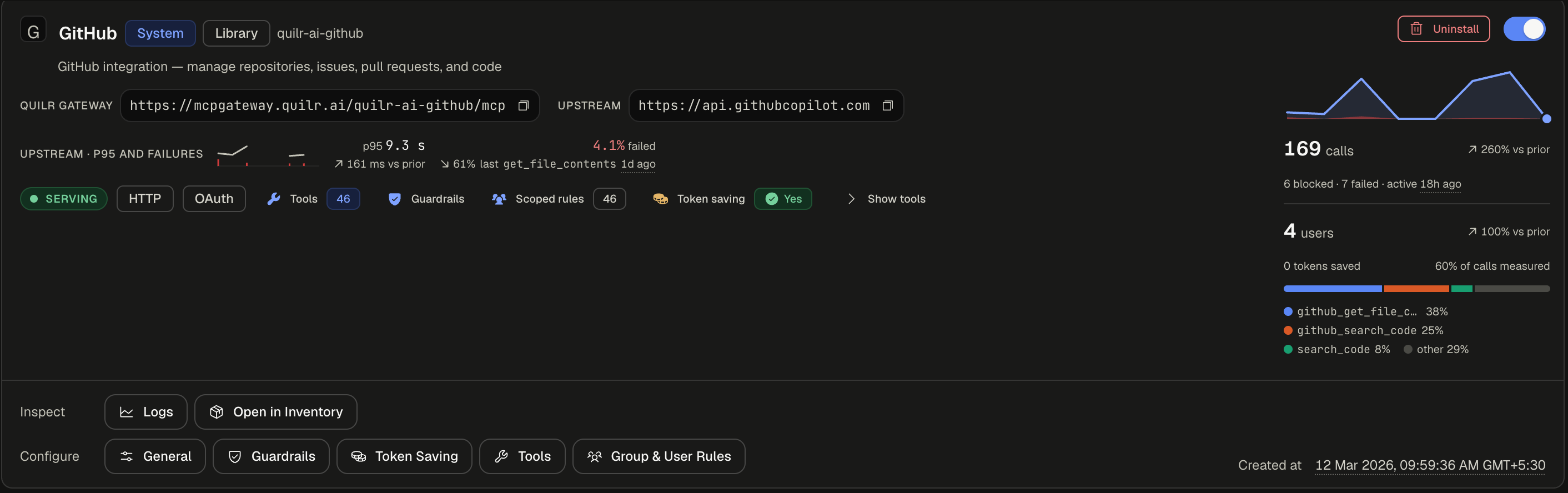This screenshot has width=1568, height=493.
Task: Open the Group & User Rules tab
Action: coord(659,456)
